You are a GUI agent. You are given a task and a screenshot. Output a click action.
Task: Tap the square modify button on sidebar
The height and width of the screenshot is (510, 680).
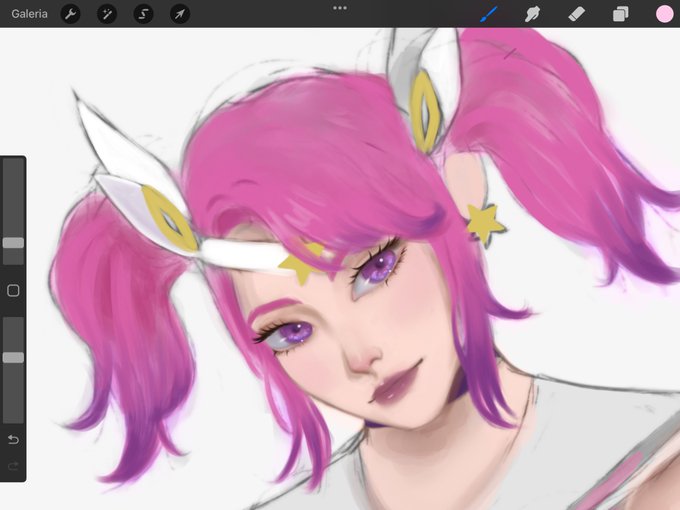pyautogui.click(x=13, y=291)
